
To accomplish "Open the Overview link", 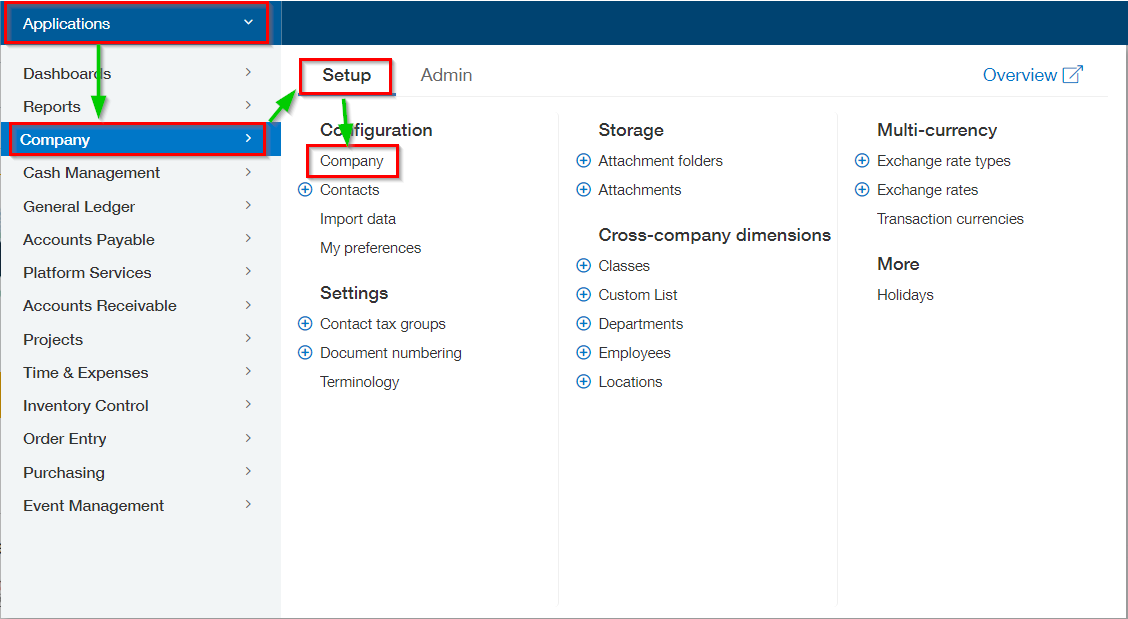I will click(x=1020, y=75).
